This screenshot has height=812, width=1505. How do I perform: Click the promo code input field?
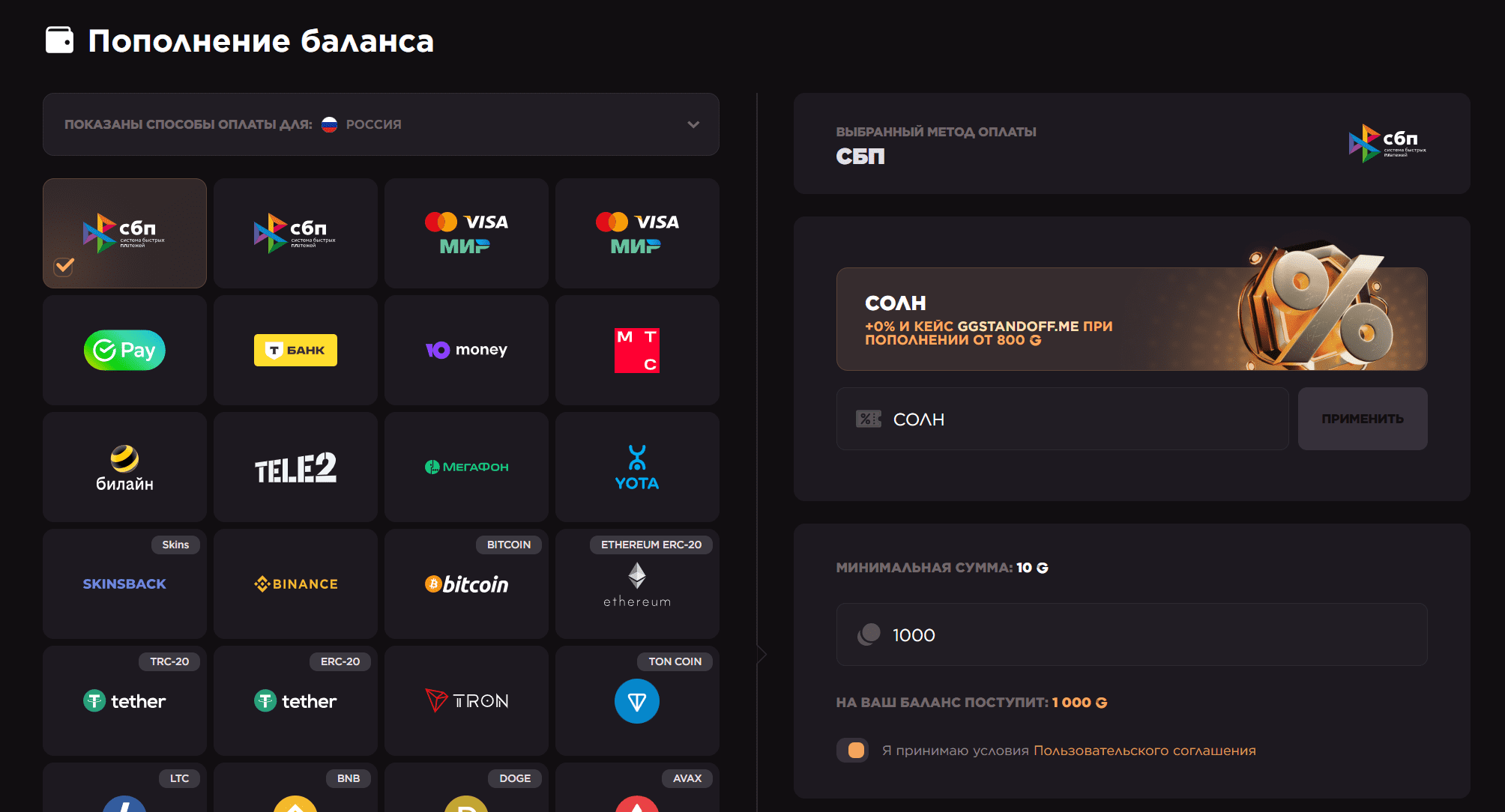[1063, 419]
